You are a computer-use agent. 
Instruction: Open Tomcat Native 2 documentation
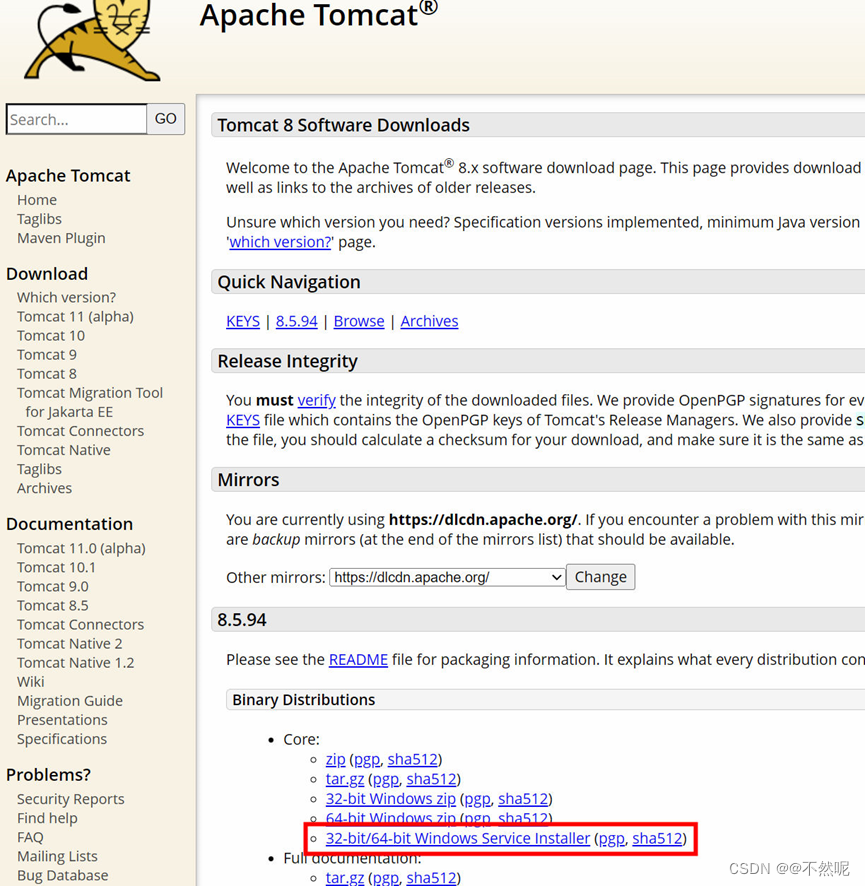(x=69, y=644)
